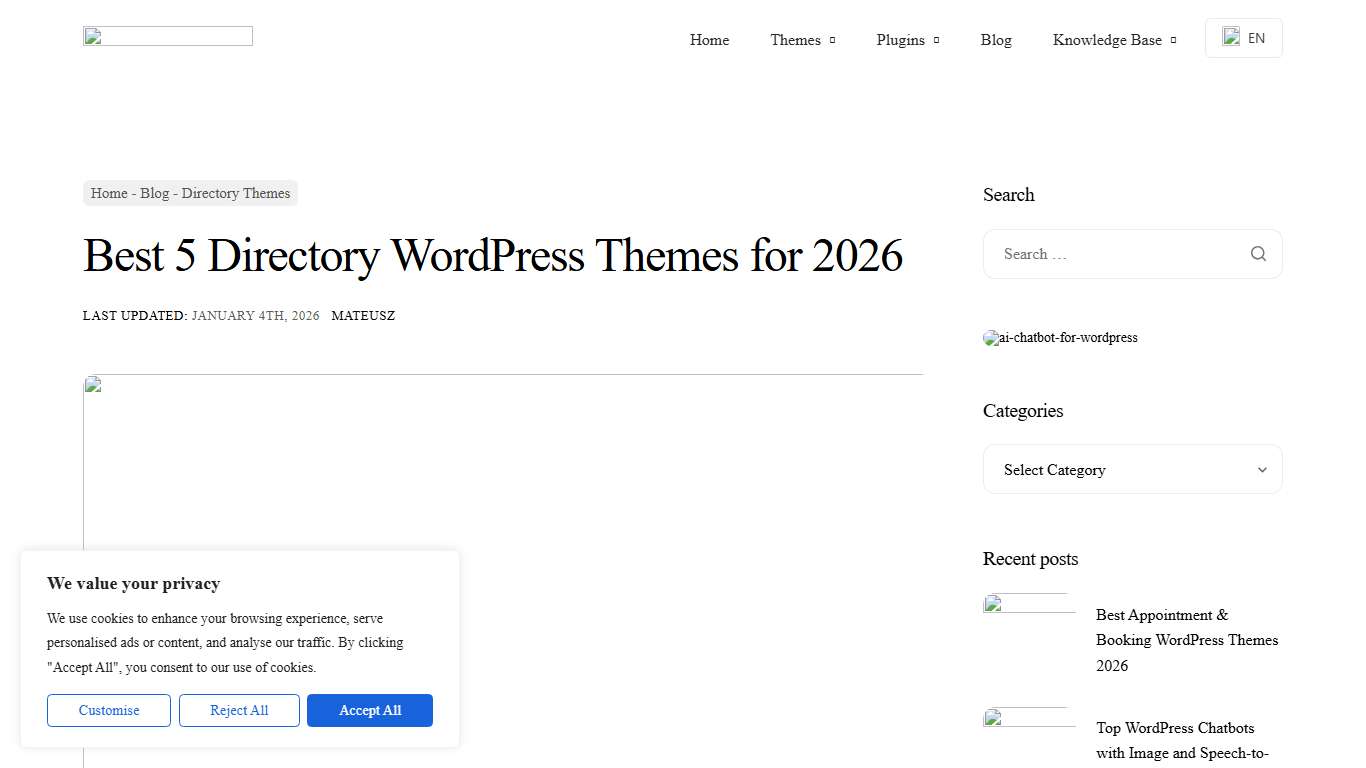Click the search magnifier icon
The height and width of the screenshot is (768, 1366).
pos(1258,254)
